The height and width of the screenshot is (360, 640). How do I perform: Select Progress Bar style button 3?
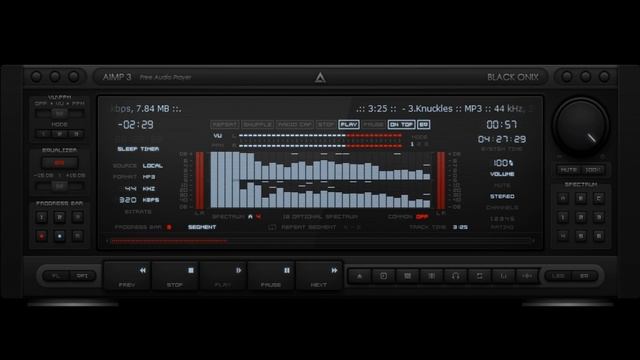click(x=78, y=217)
